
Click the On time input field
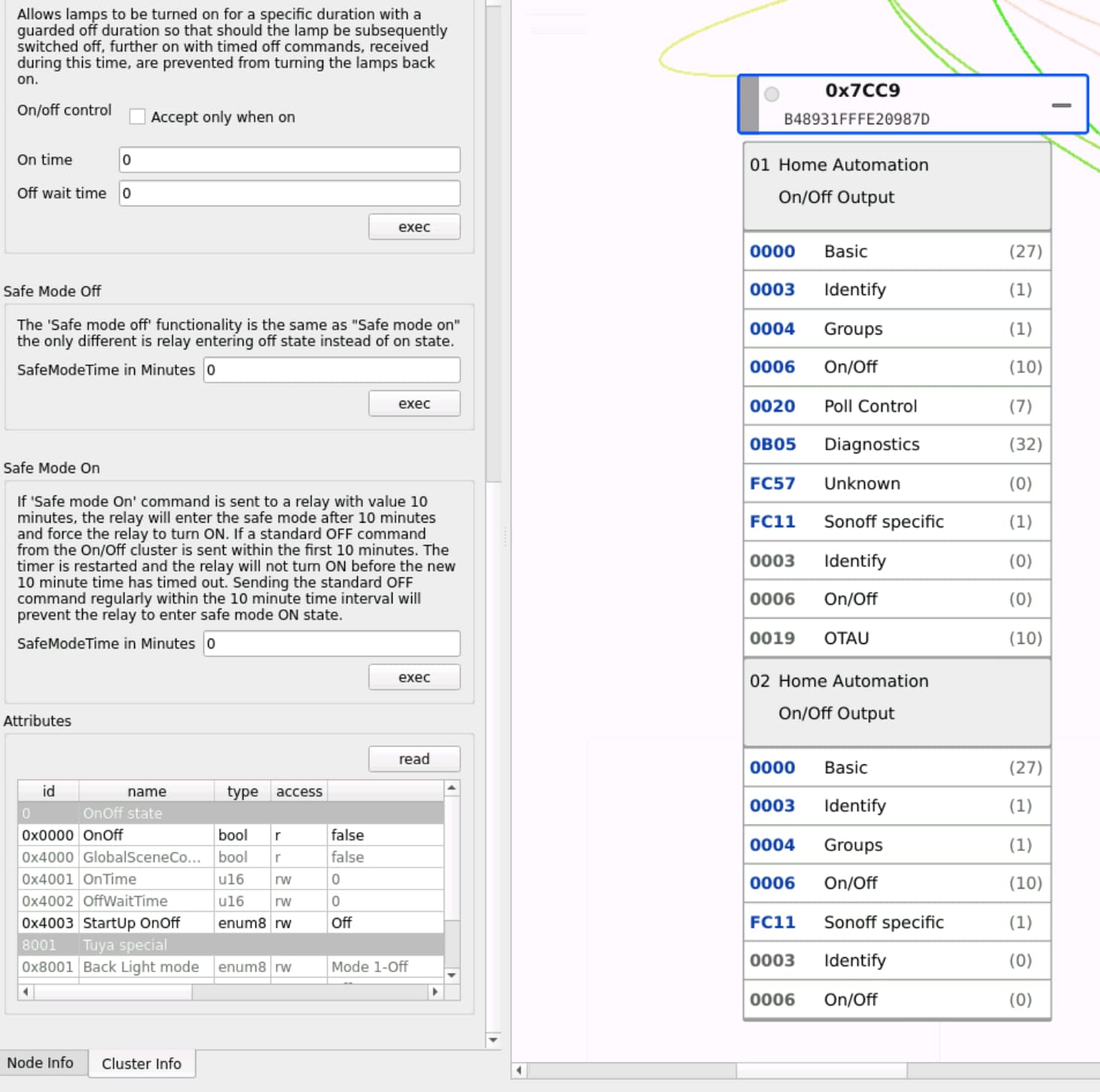289,160
